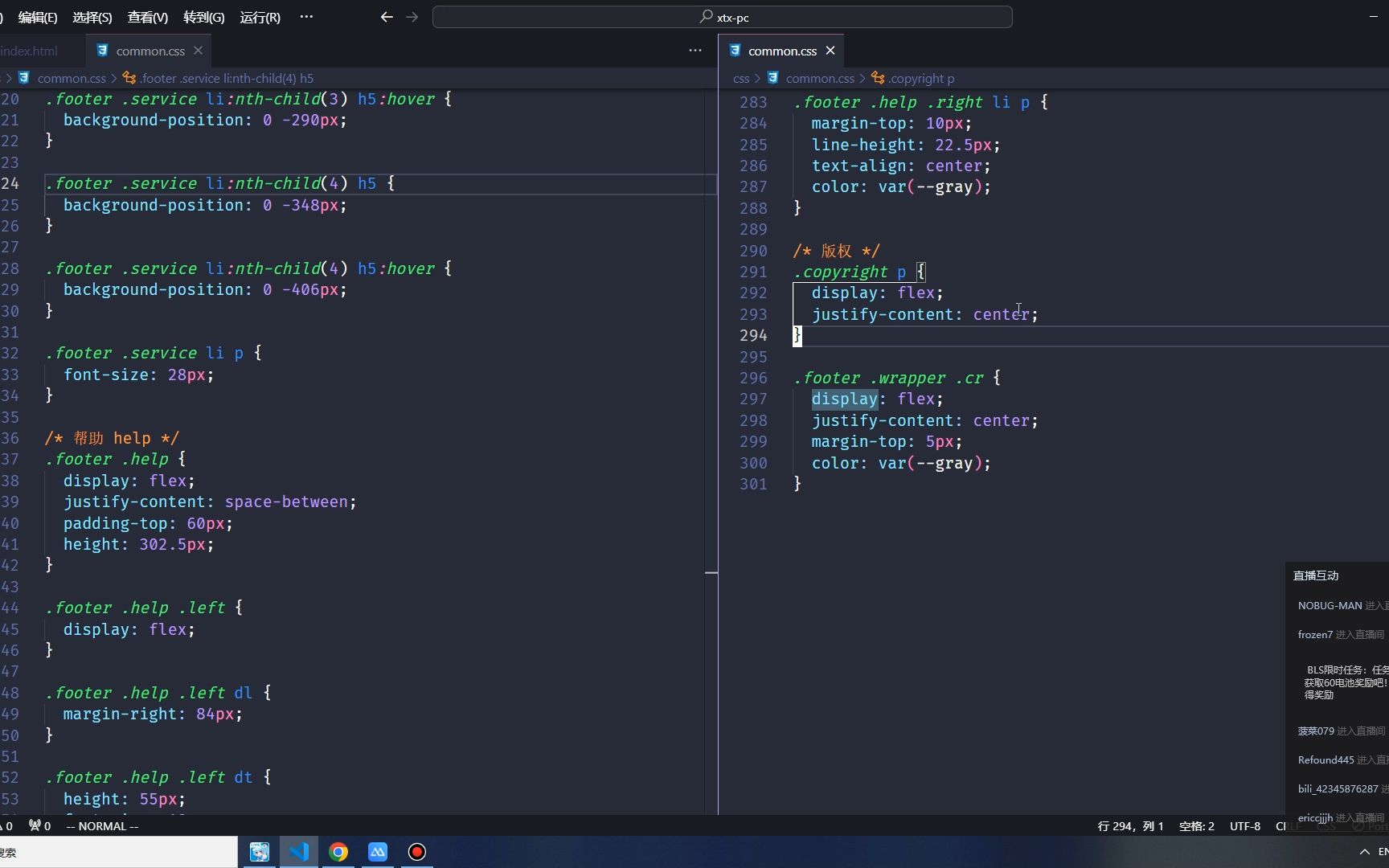Show hidden system tray icons
1389x868 pixels.
1364,852
